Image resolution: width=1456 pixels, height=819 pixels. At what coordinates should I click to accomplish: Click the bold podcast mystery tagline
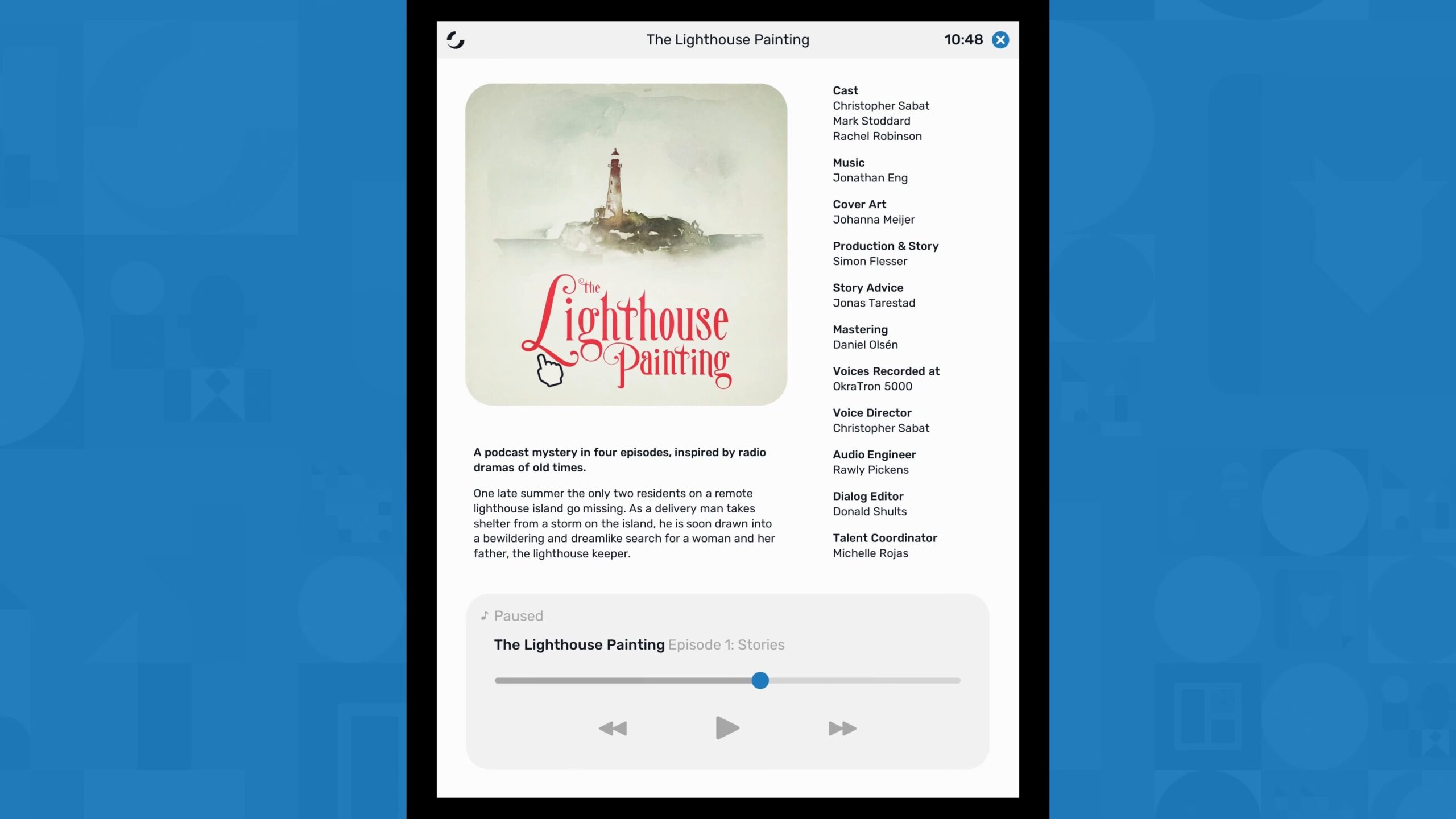pyautogui.click(x=619, y=460)
